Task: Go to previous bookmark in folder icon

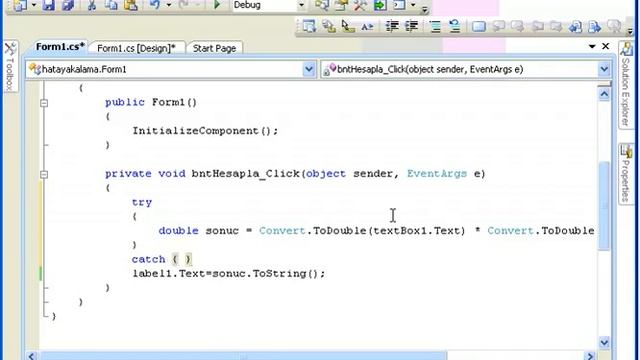Action: (x=537, y=27)
